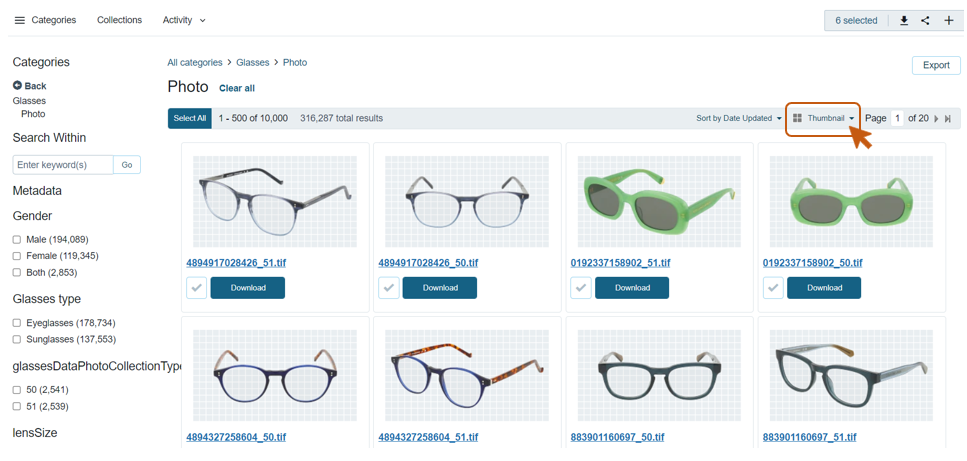Expand Sort by Date Updated dropdown
Screen dimensions: 967x461
point(739,118)
